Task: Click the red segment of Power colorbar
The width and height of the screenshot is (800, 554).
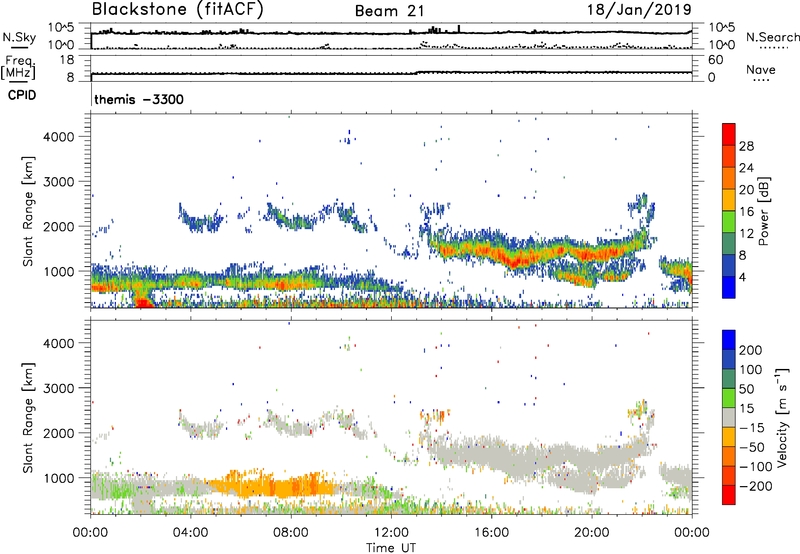Action: [x=729, y=135]
